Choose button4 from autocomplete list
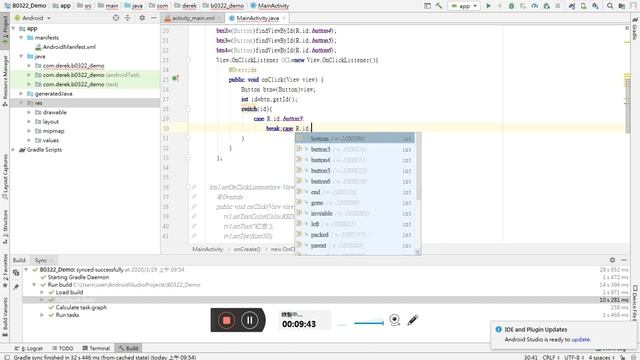This screenshot has height=360, width=640. pyautogui.click(x=354, y=160)
